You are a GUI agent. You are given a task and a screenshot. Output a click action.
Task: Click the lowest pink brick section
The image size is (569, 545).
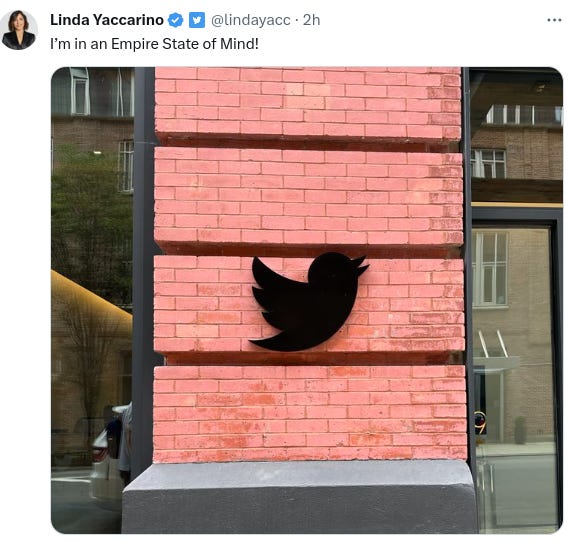[x=310, y=414]
